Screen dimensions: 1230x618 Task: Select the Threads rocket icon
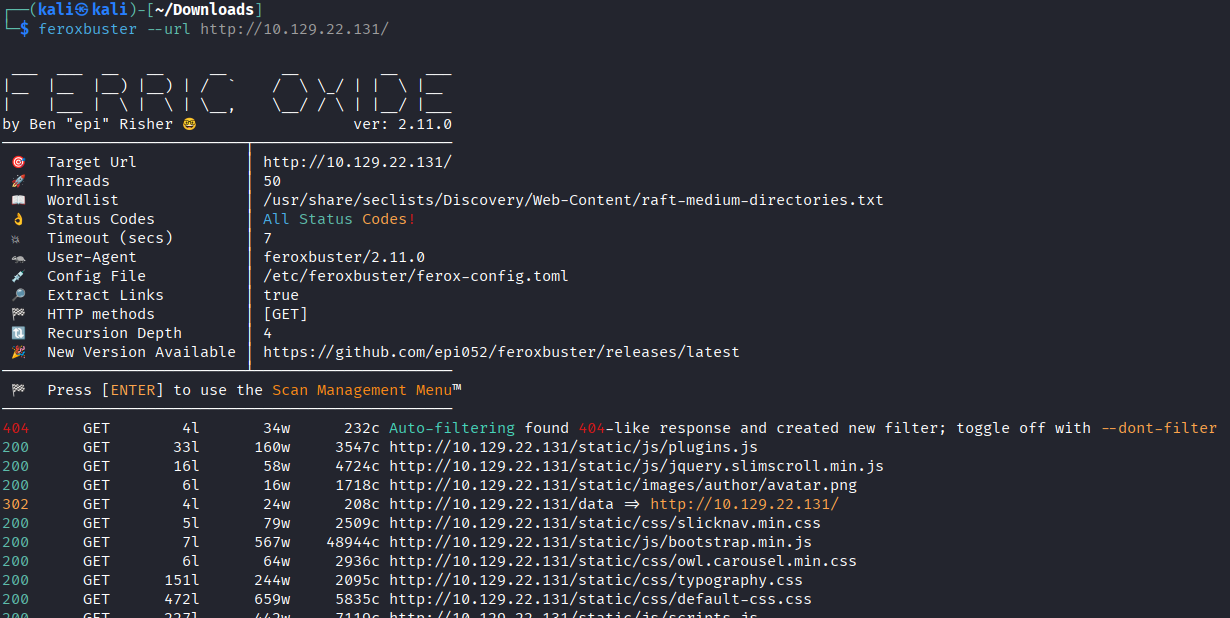18,180
